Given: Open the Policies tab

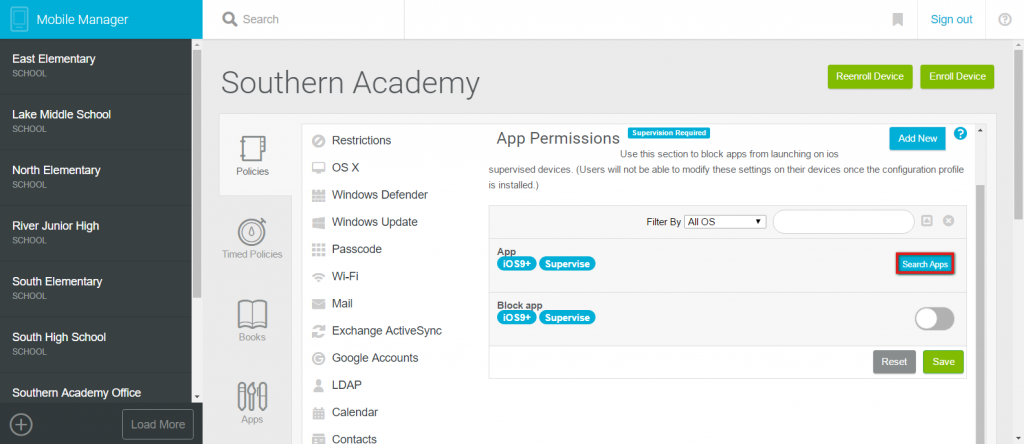Looking at the screenshot, I should (252, 155).
